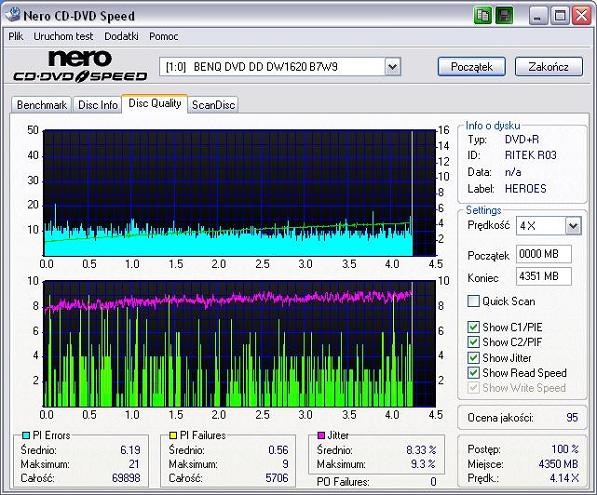The image size is (597, 495).
Task: Click the Zakończ button
Action: (549, 67)
